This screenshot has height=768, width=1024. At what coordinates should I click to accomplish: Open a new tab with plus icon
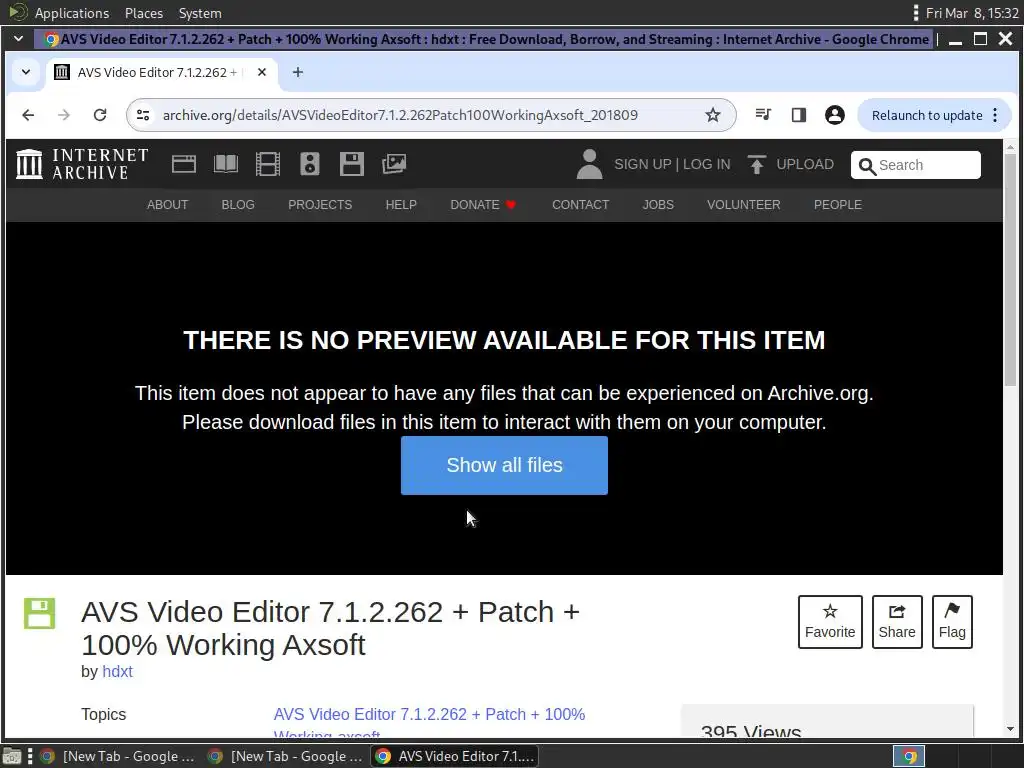(x=298, y=72)
